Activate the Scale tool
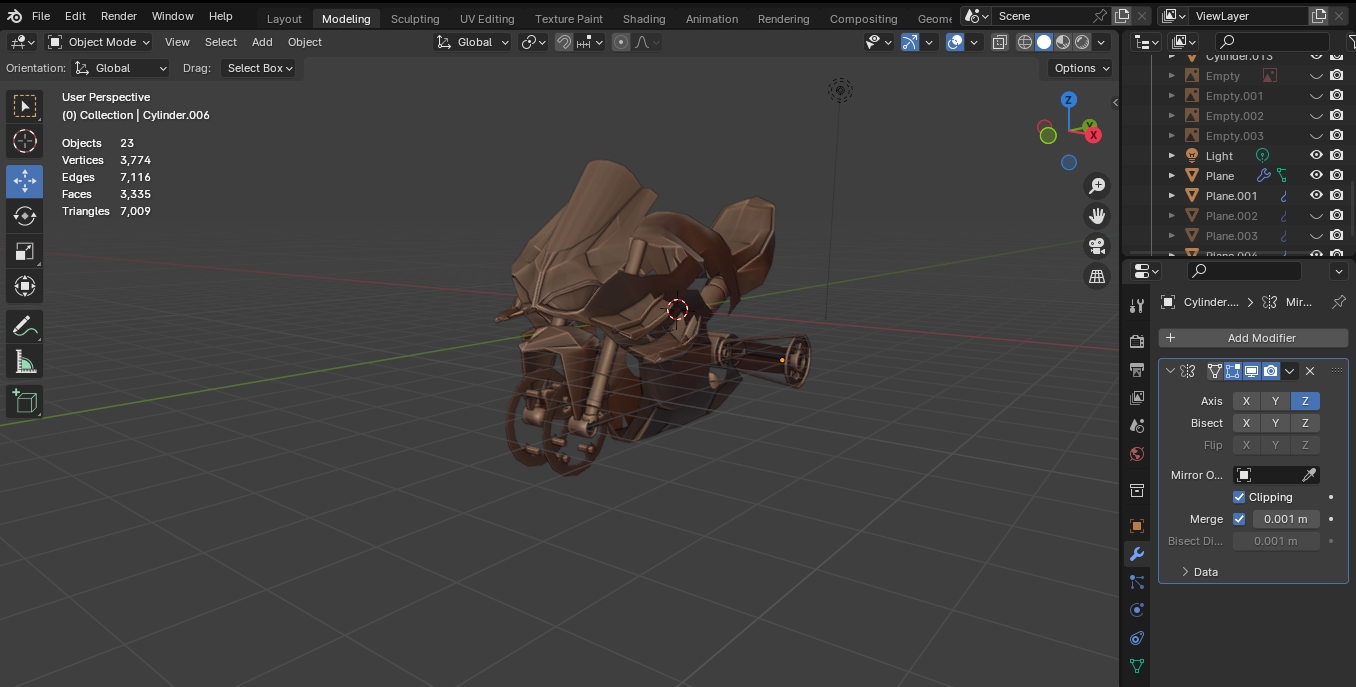The image size is (1356, 687). tap(25, 252)
